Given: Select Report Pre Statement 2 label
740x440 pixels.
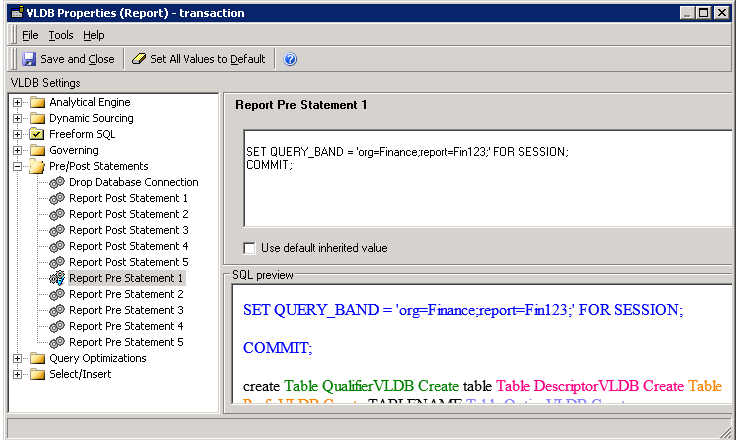Looking at the screenshot, I should point(126,295).
